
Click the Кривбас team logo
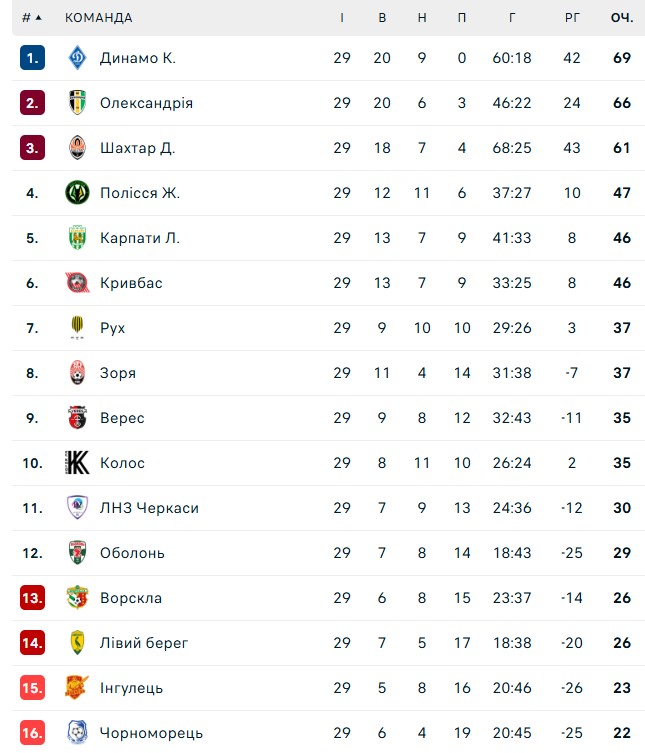coord(78,283)
